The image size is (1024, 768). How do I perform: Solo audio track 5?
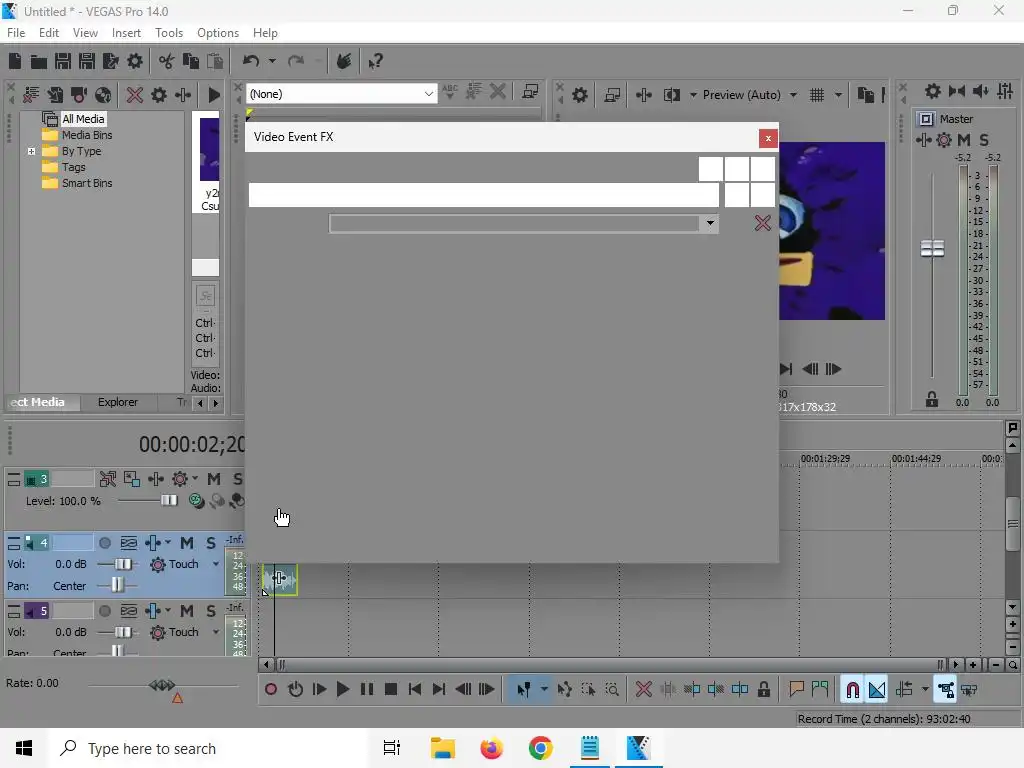(x=211, y=611)
